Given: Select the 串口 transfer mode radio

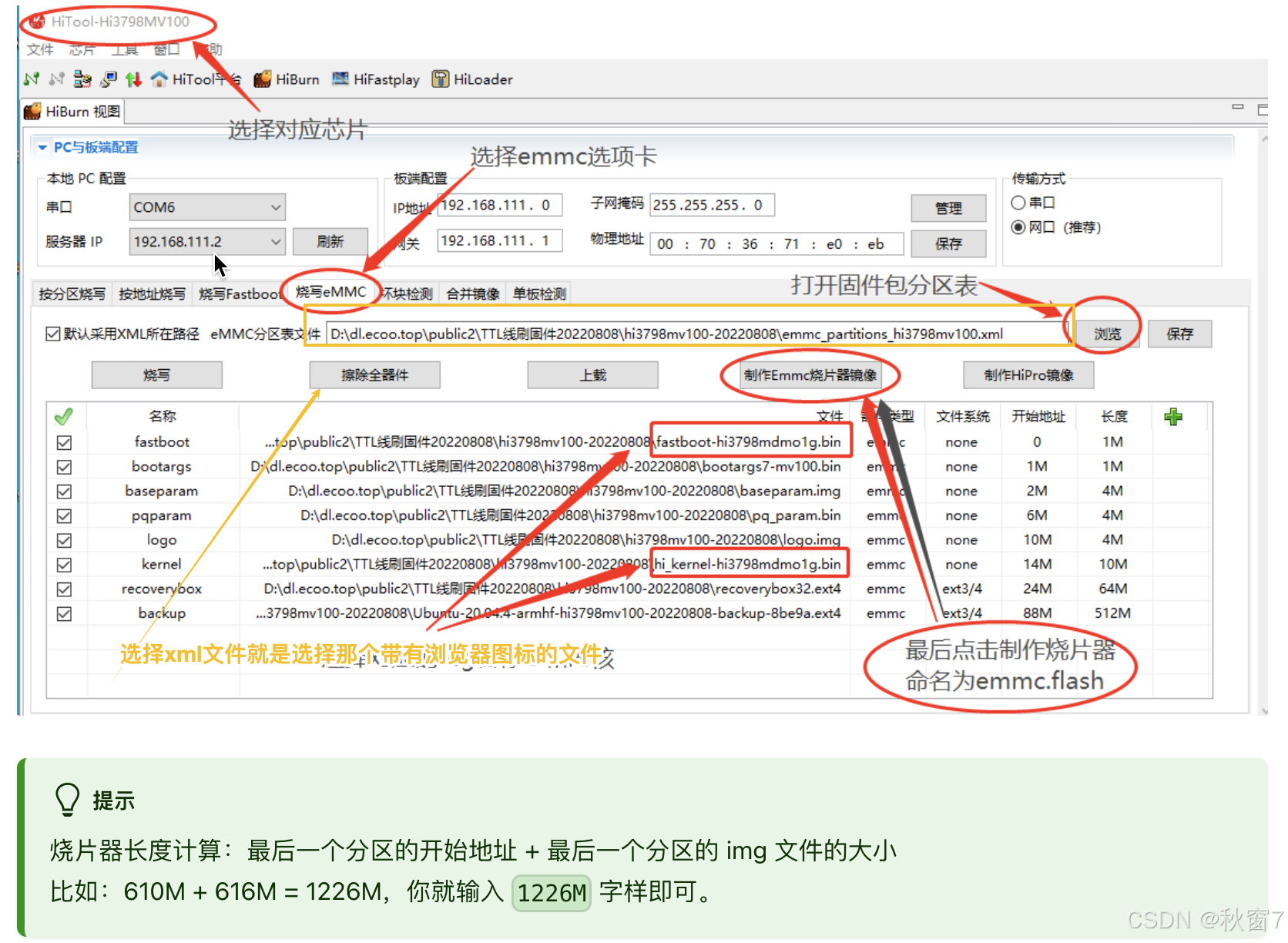Looking at the screenshot, I should coord(1018,203).
